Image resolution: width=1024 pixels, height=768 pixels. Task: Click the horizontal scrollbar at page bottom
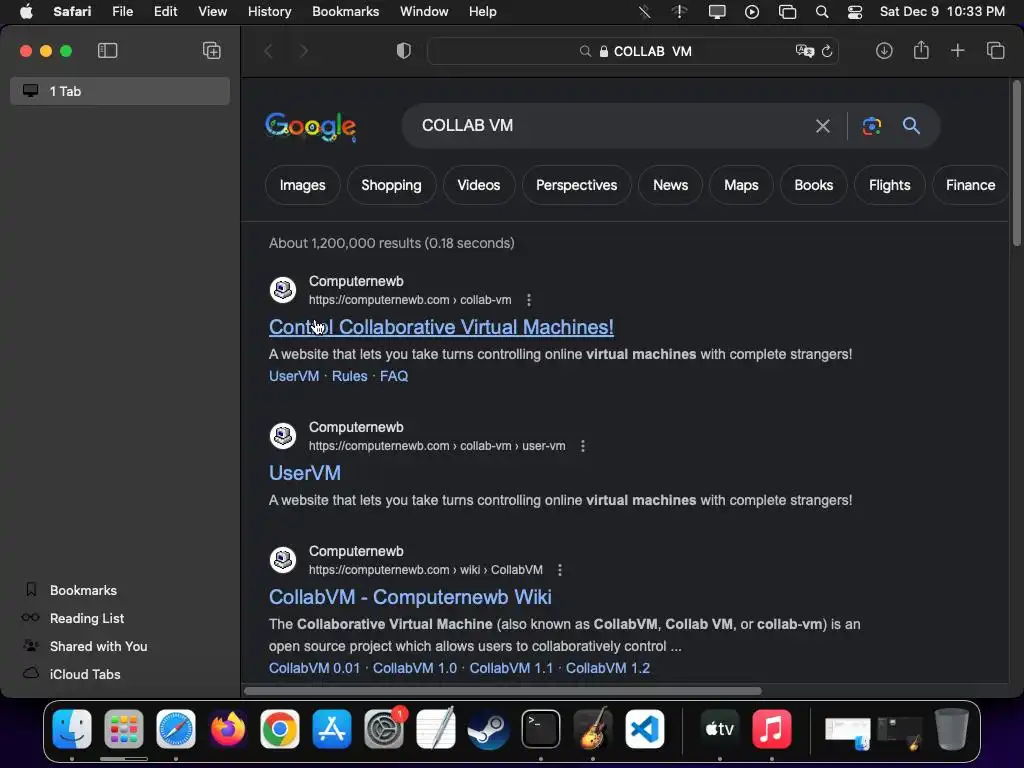coord(503,691)
